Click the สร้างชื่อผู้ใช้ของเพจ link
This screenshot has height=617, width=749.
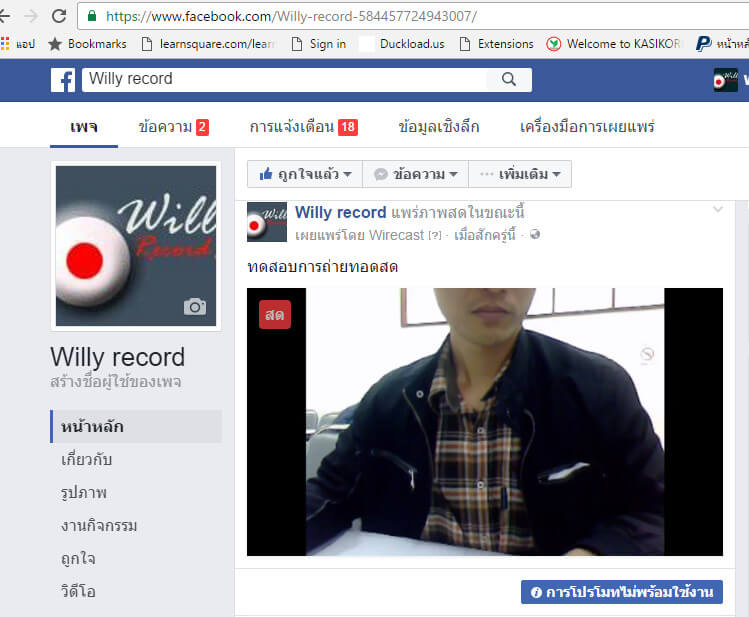click(x=116, y=382)
